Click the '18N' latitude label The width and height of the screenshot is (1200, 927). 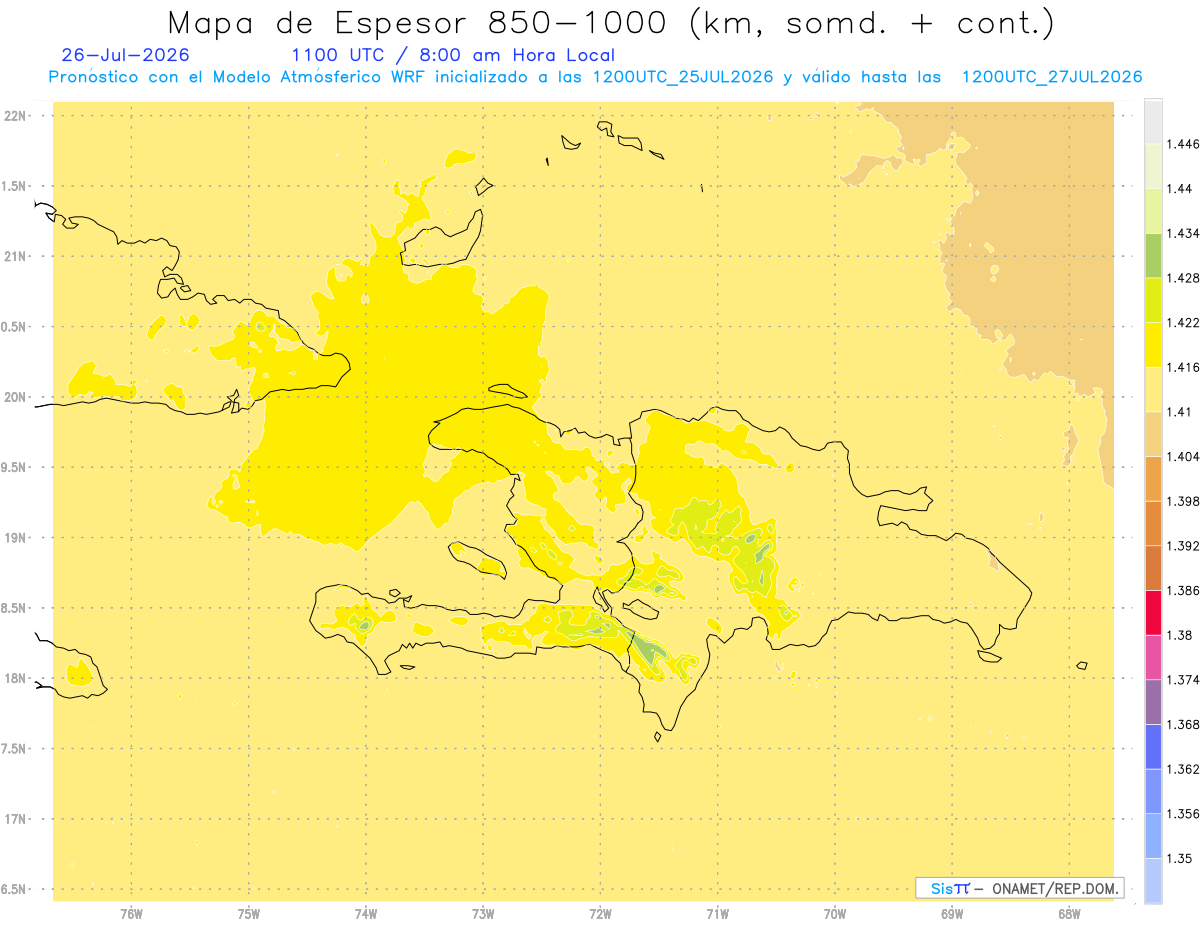pos(15,678)
